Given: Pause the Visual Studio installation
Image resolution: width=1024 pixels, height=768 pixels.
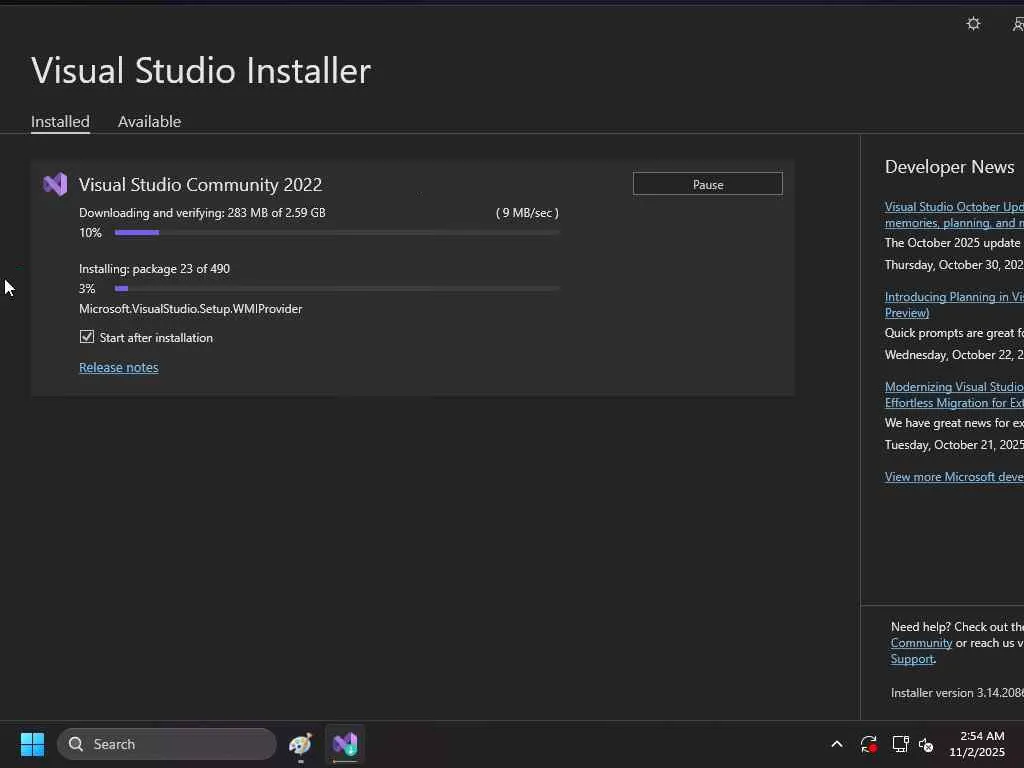Looking at the screenshot, I should pos(708,184).
